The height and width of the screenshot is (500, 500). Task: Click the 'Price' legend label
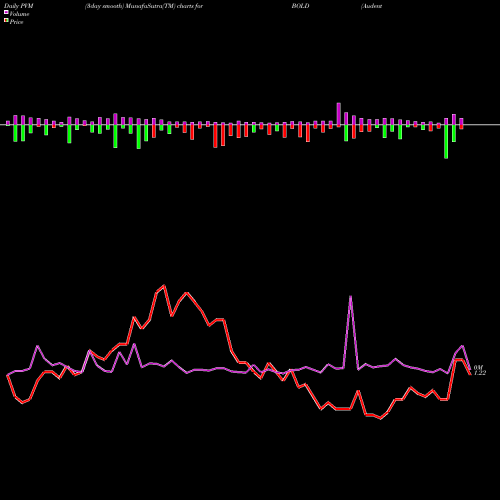point(16,22)
